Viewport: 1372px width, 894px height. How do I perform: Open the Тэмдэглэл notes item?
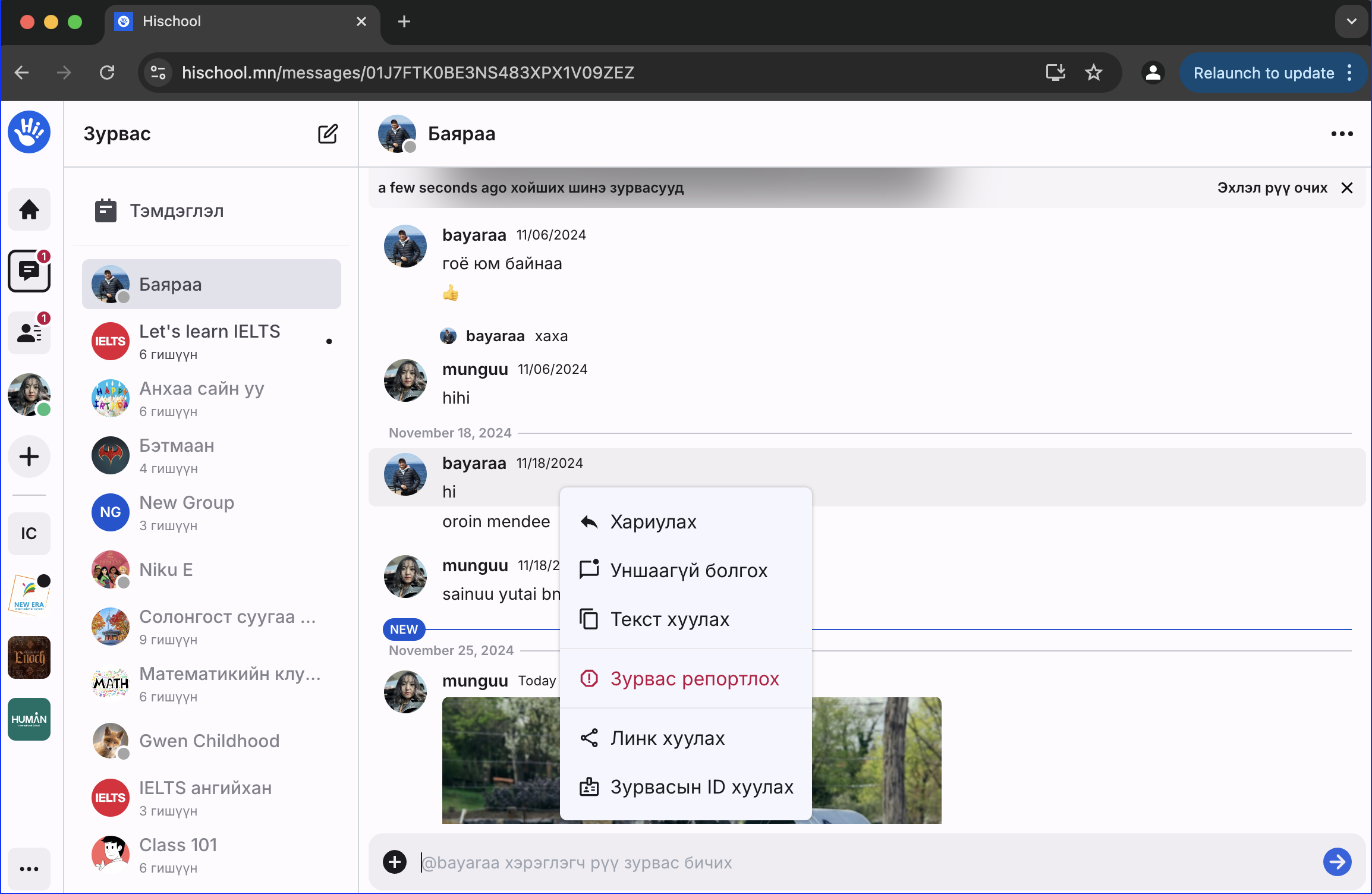coord(177,210)
